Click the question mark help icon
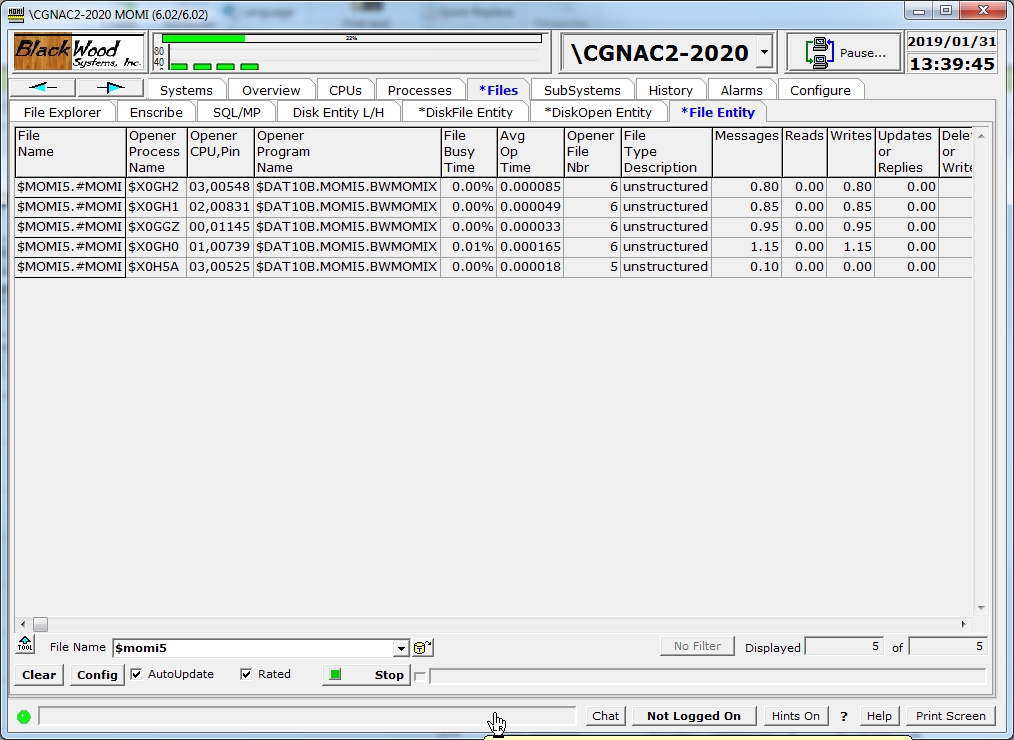This screenshot has width=1014, height=740. 844,716
